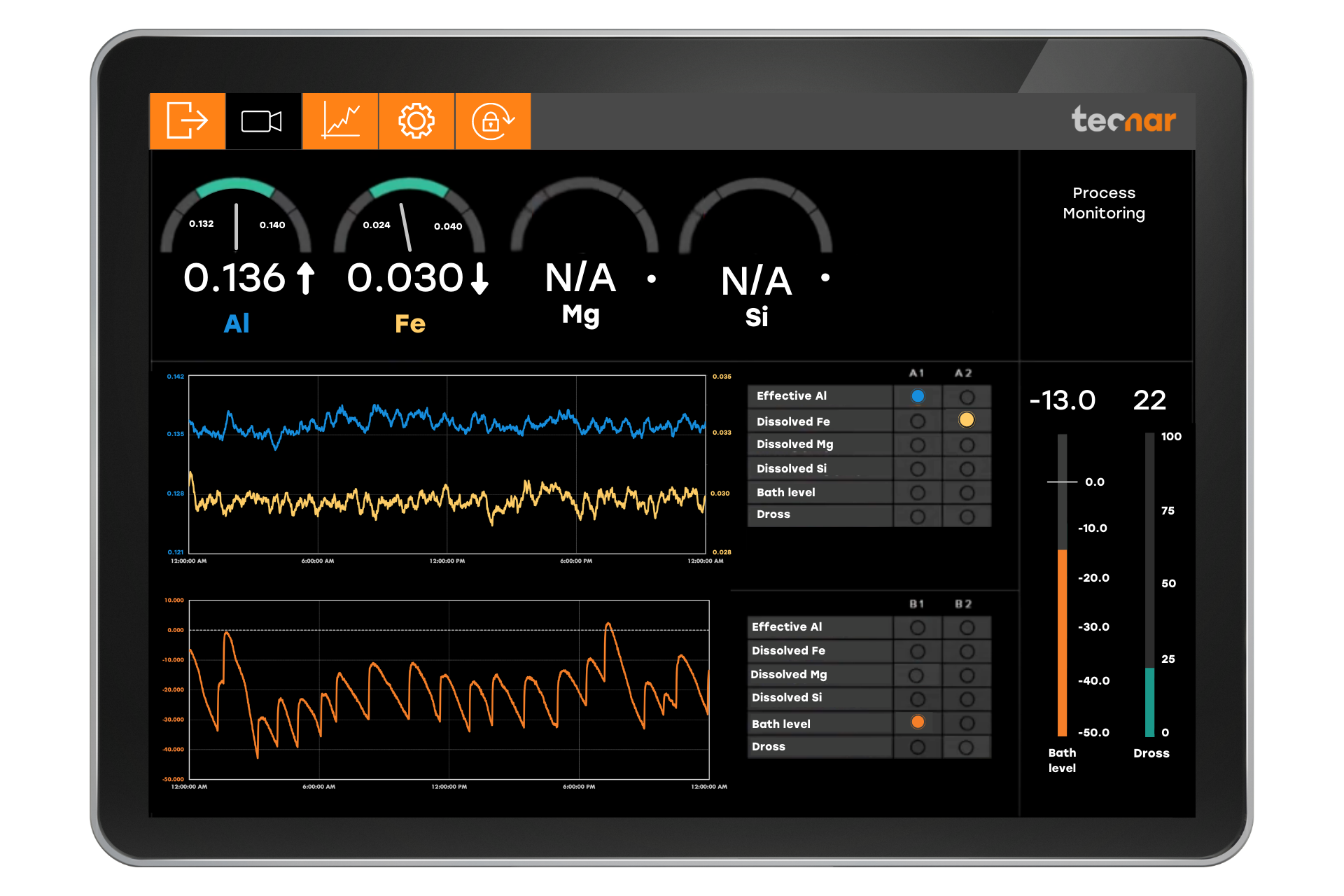Click the Process Monitoring panel title

(1103, 202)
